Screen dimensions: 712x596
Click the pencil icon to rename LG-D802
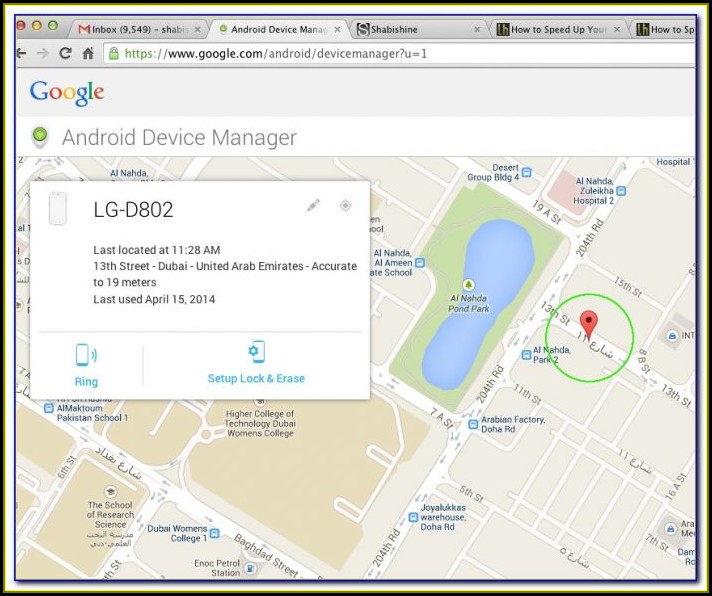click(x=313, y=205)
